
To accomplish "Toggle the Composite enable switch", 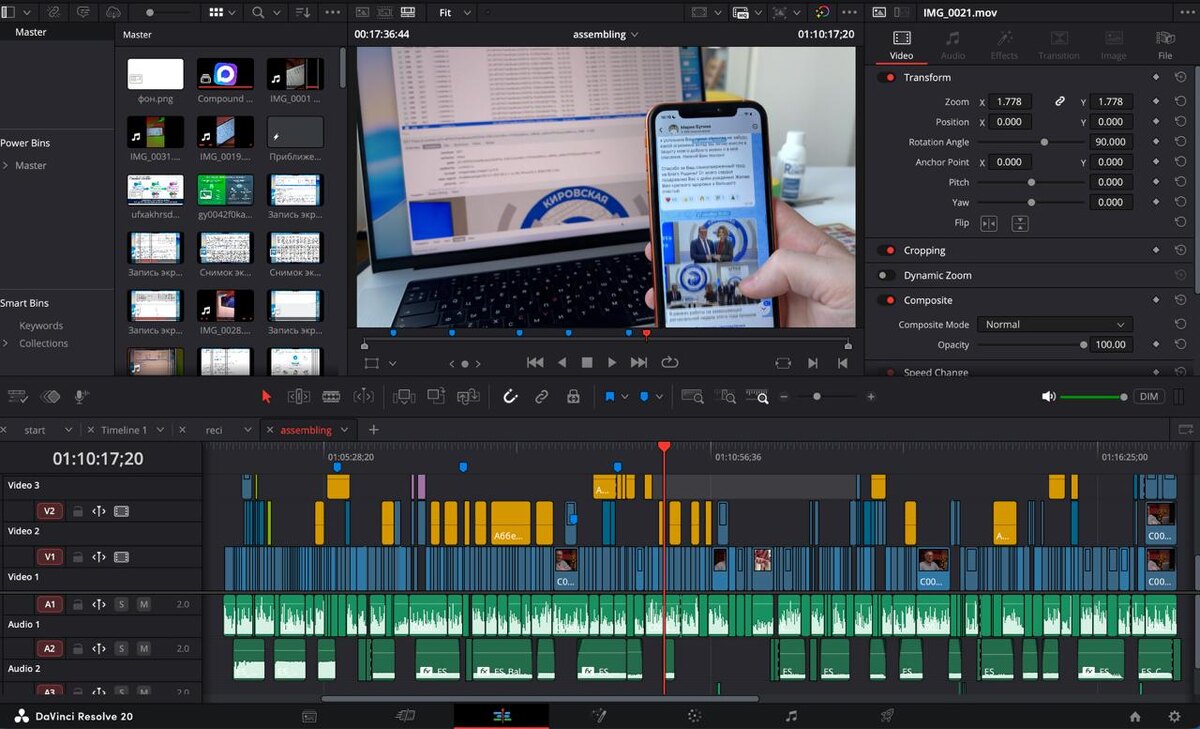I will pos(886,301).
